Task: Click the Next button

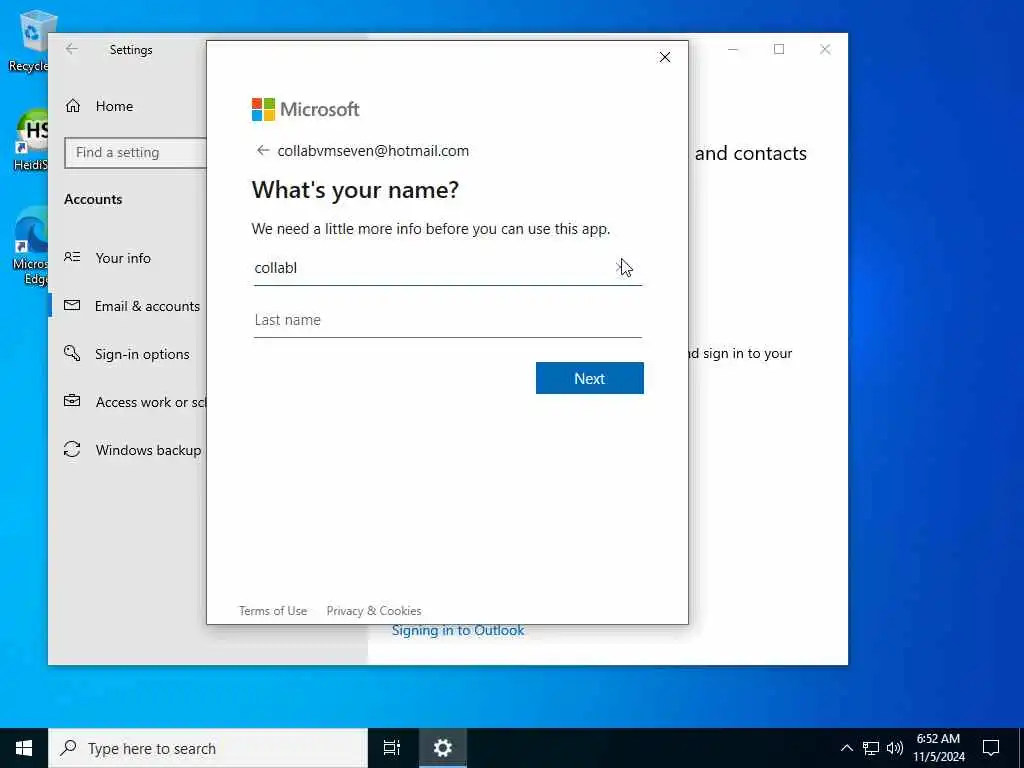Action: 589,378
